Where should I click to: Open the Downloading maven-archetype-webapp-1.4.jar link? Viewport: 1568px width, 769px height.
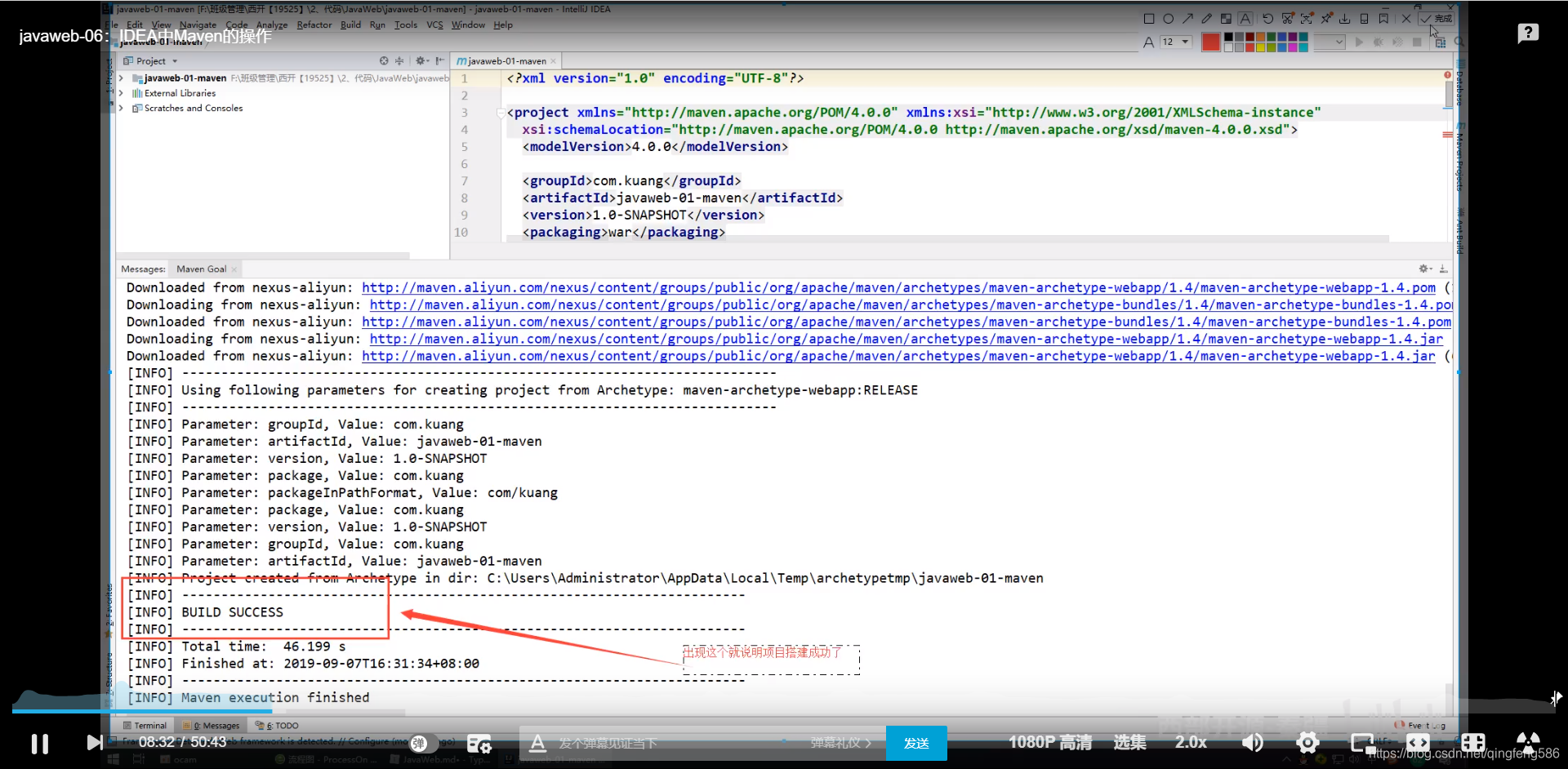906,339
